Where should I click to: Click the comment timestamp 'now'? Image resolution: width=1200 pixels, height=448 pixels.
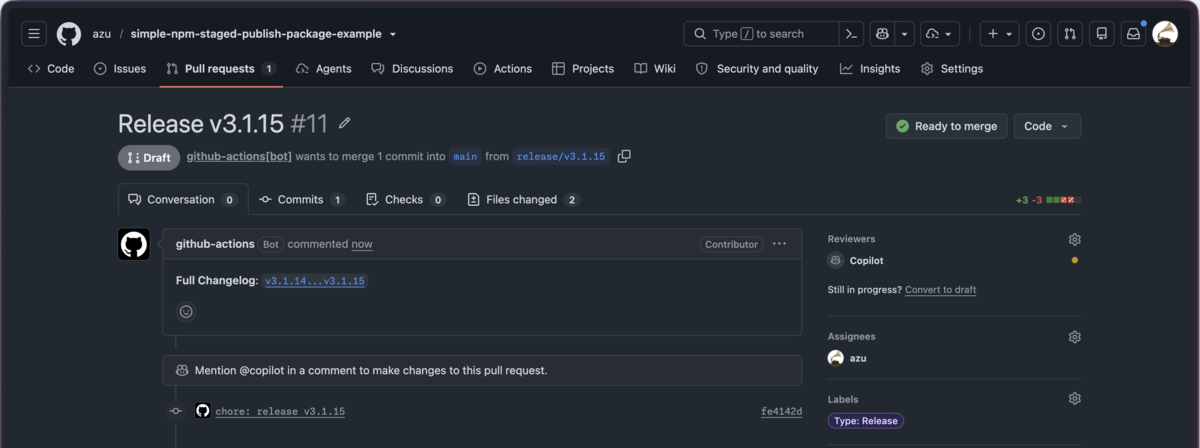[x=362, y=244]
